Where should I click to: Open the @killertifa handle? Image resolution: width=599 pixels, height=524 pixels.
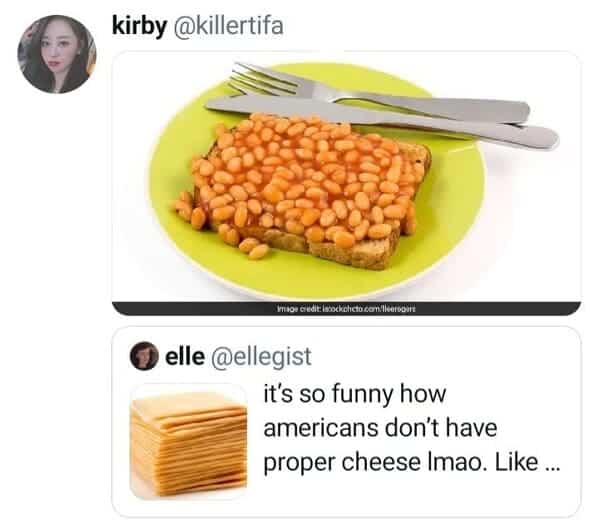(x=228, y=25)
